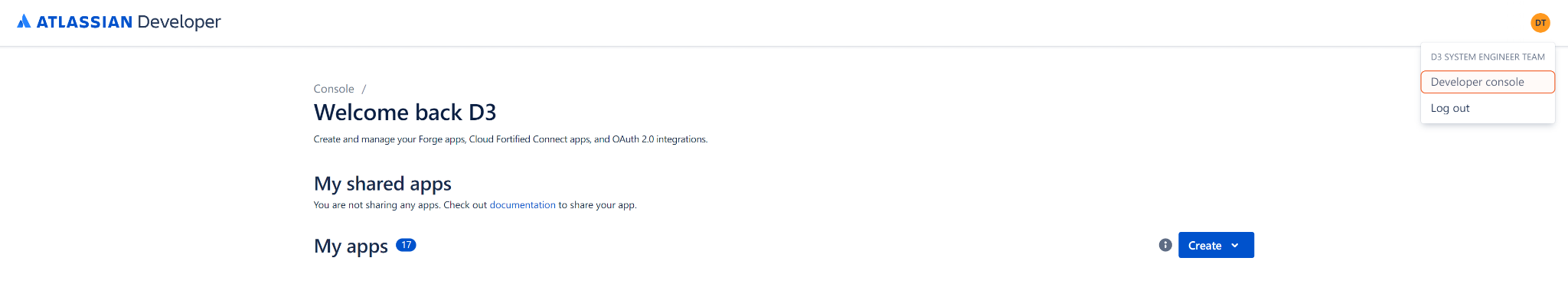Screen dimensions: 1568x284
Task: Click the My shared apps heading
Action: [383, 184]
